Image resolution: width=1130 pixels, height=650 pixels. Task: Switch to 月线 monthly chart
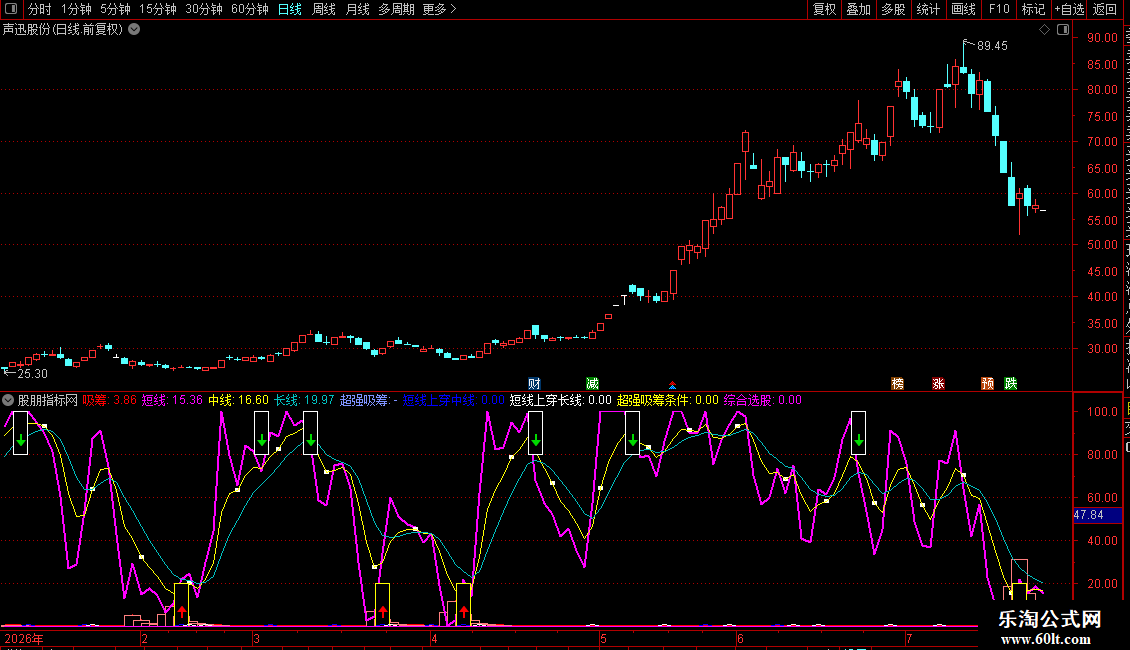(357, 9)
